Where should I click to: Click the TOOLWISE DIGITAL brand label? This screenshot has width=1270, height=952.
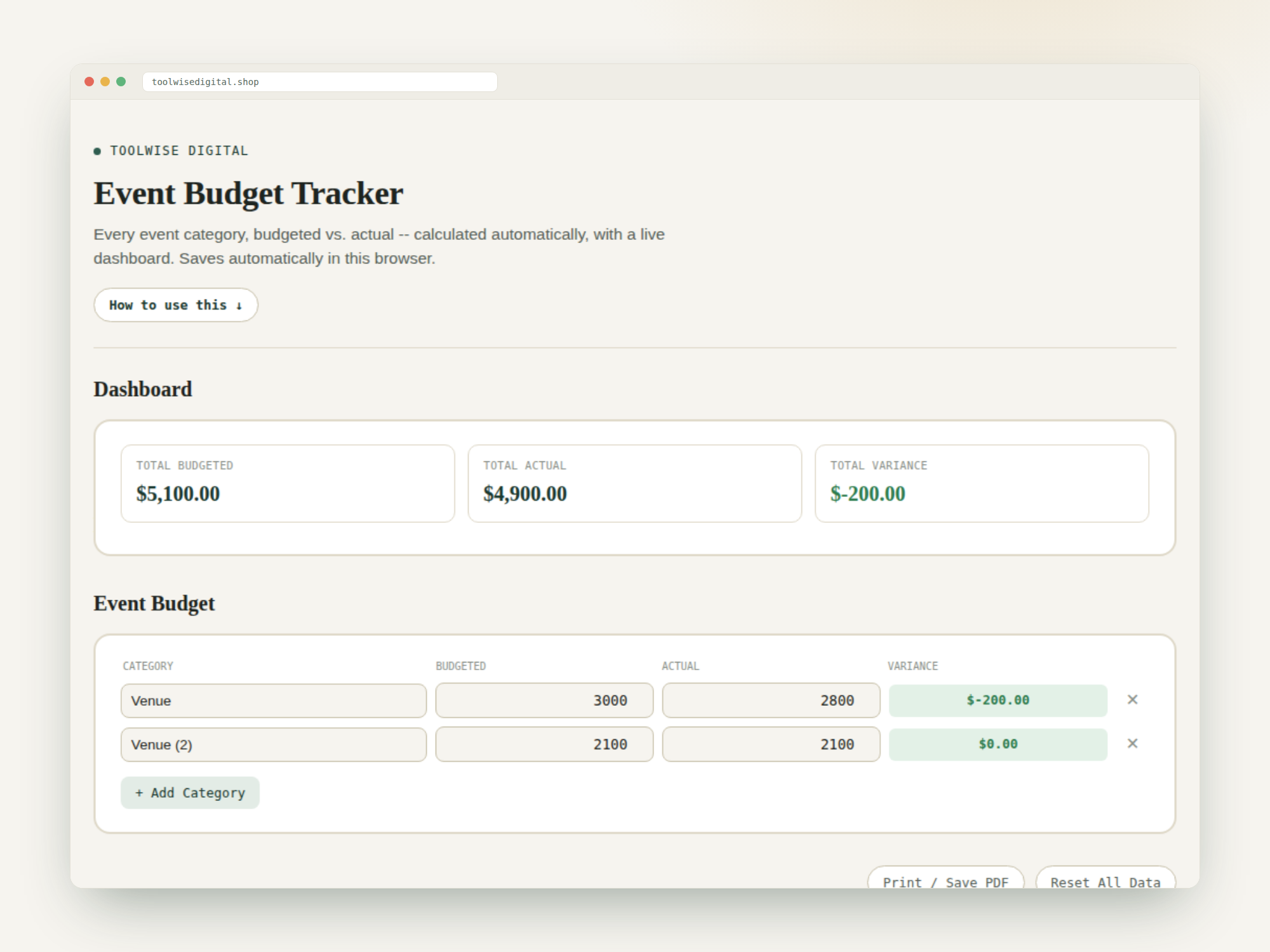[179, 151]
